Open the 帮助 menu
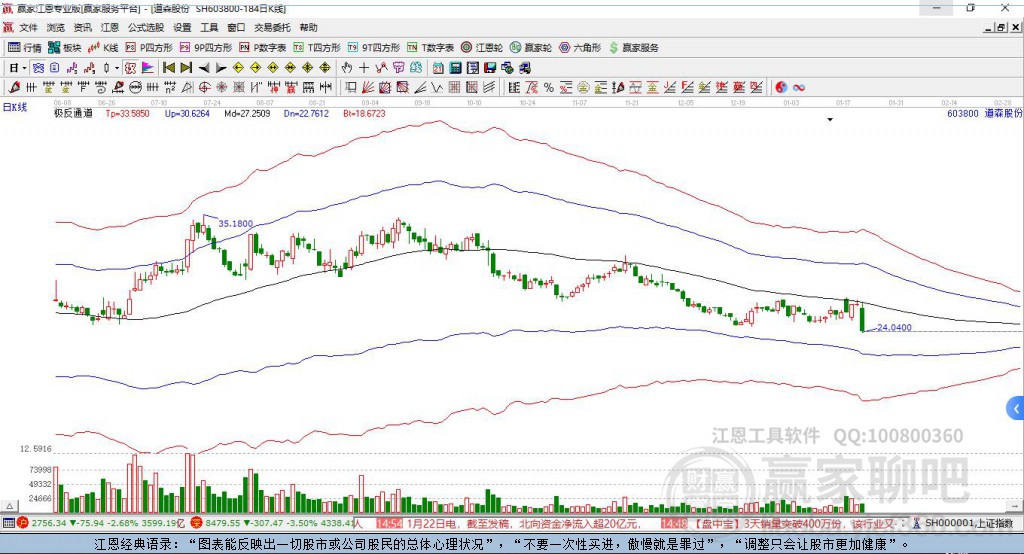The width and height of the screenshot is (1024, 554). click(308, 27)
